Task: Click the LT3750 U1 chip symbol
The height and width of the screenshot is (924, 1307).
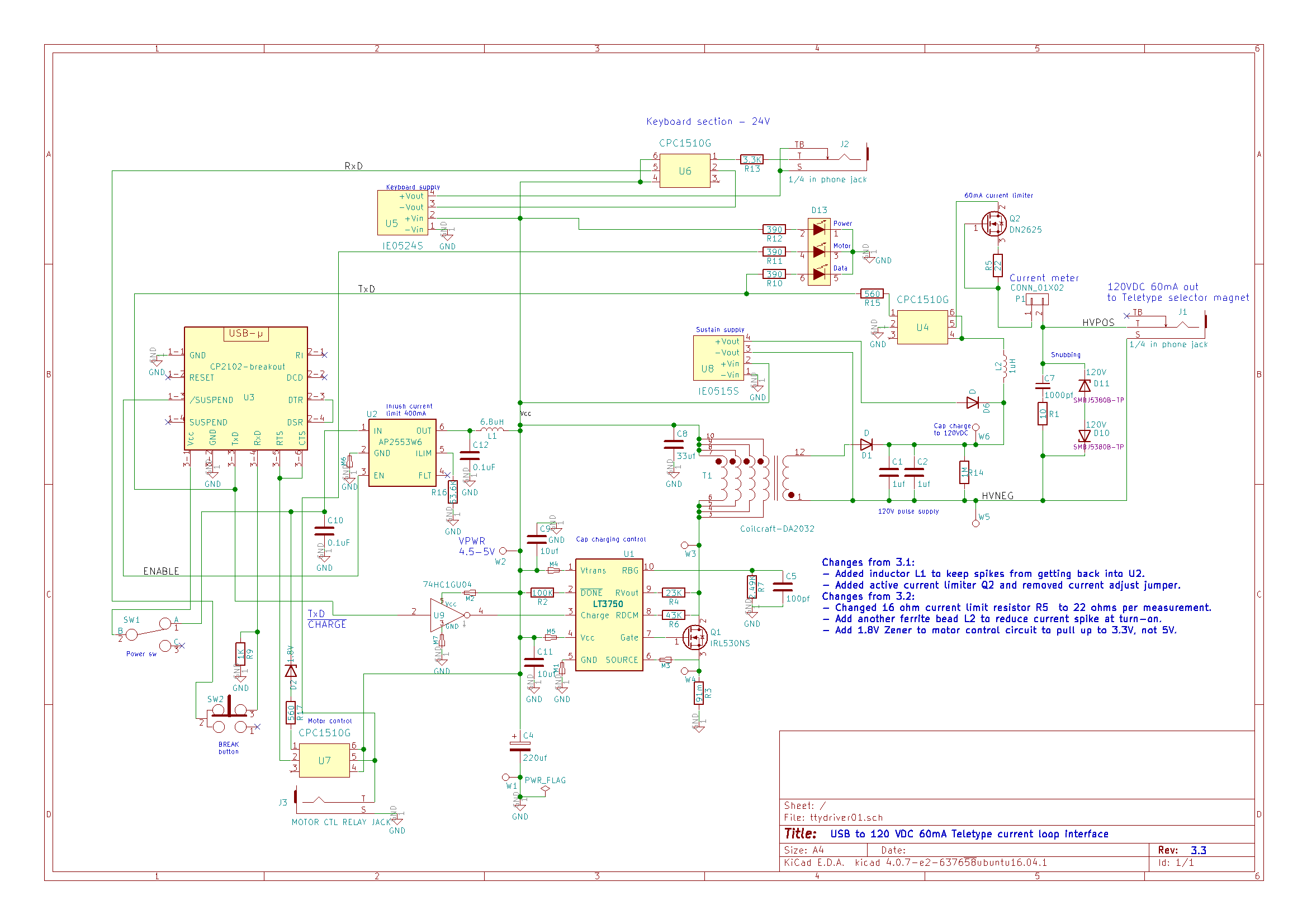Action: (x=609, y=615)
